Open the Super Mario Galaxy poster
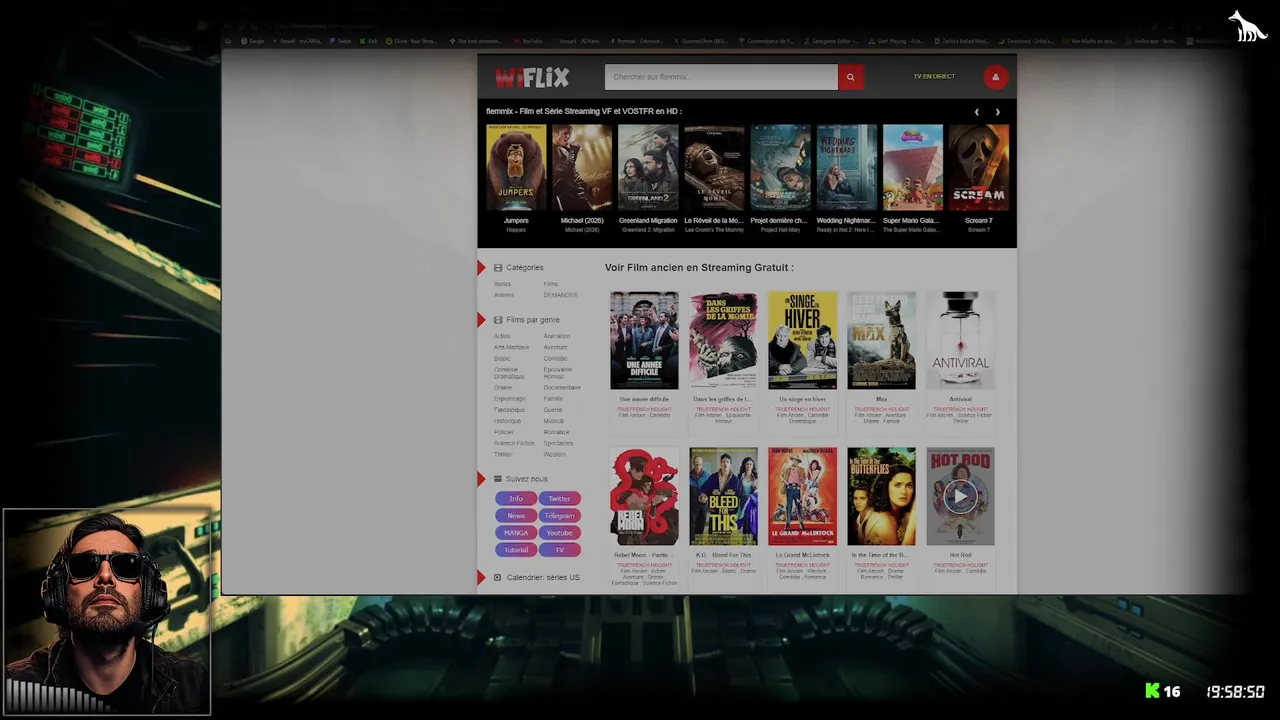Screen dimensions: 1280x720 point(912,167)
